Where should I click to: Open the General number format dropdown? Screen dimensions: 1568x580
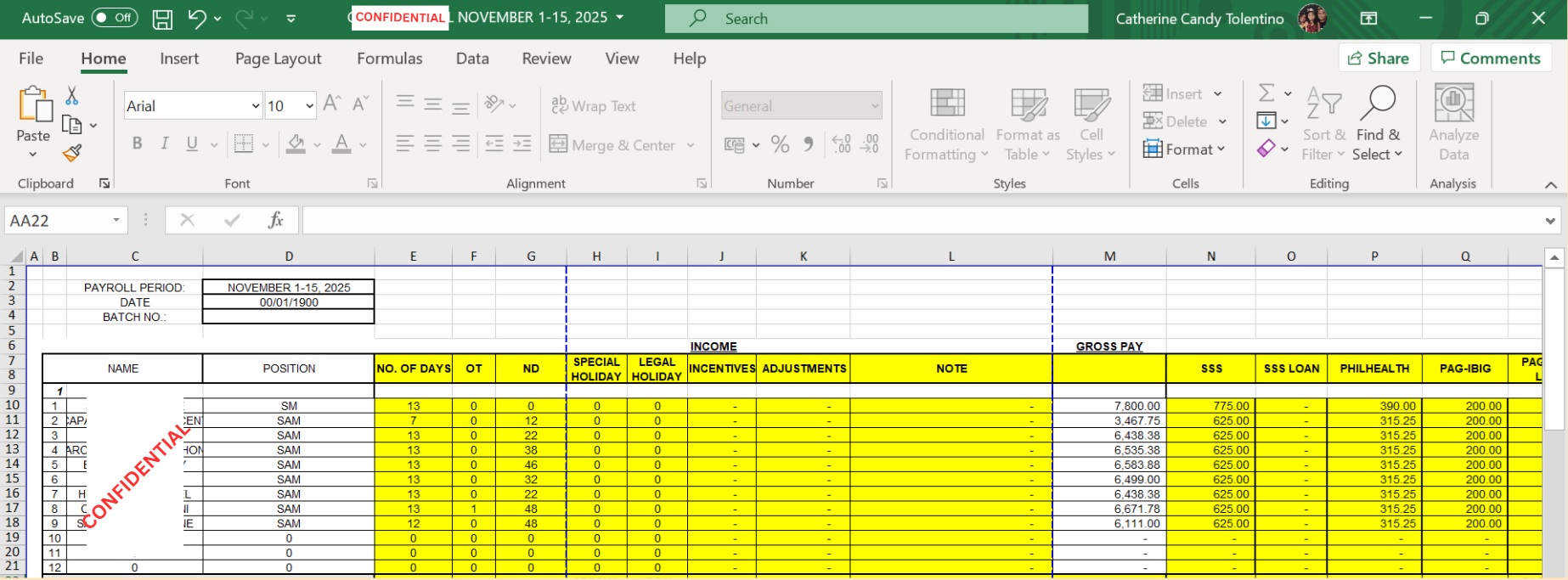(x=874, y=106)
